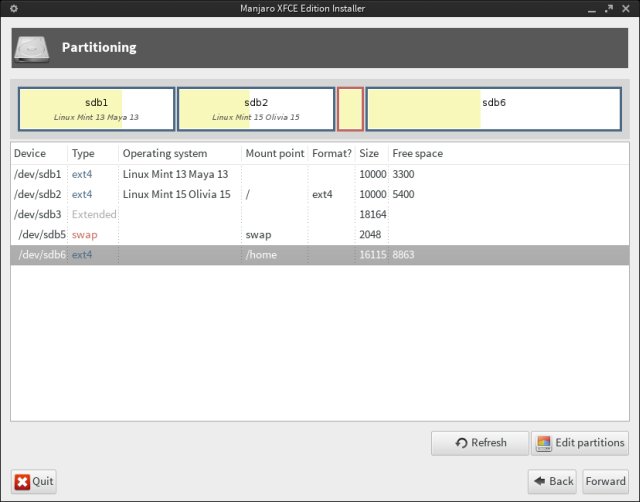
Task: Click the window menu icon in title bar
Action: point(11,9)
